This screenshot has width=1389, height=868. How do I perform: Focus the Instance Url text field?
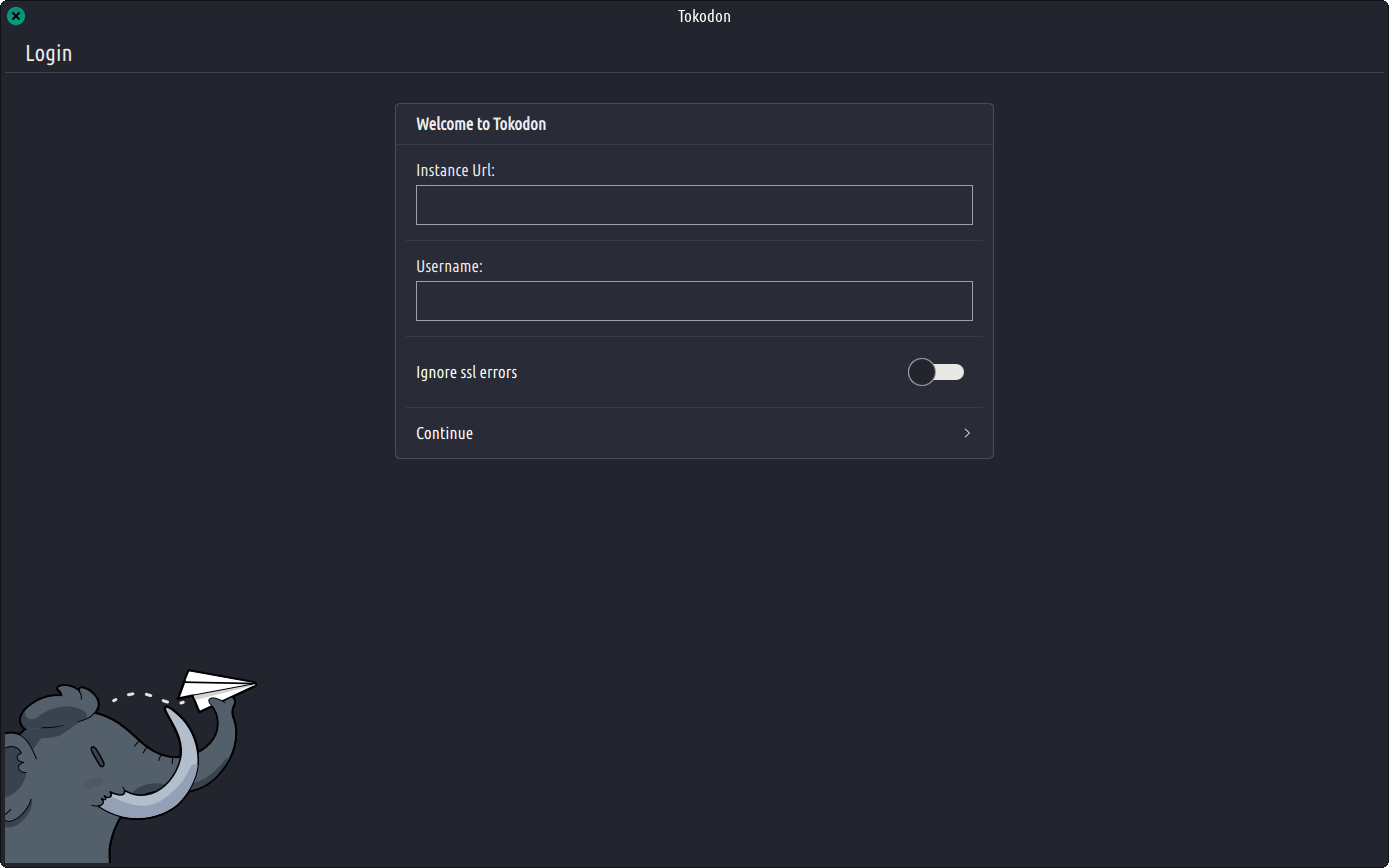coord(694,205)
